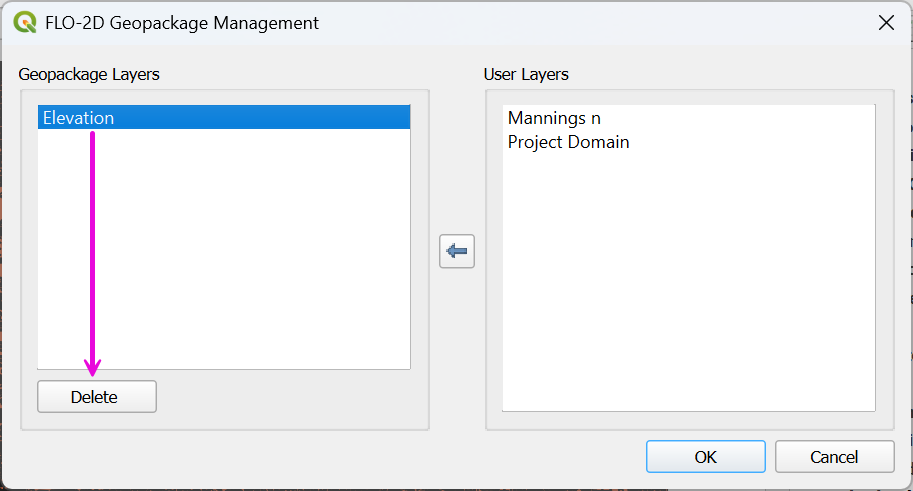
Task: Dismiss the dialog with Cancel
Action: point(834,457)
